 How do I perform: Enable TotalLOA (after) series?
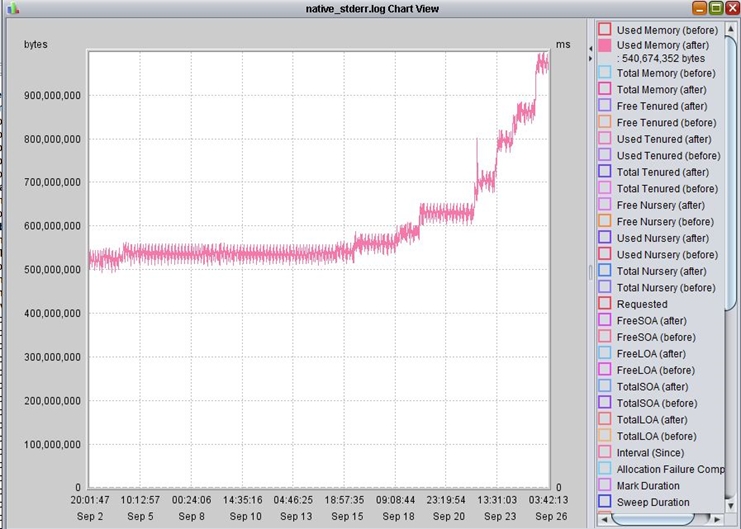pos(604,419)
